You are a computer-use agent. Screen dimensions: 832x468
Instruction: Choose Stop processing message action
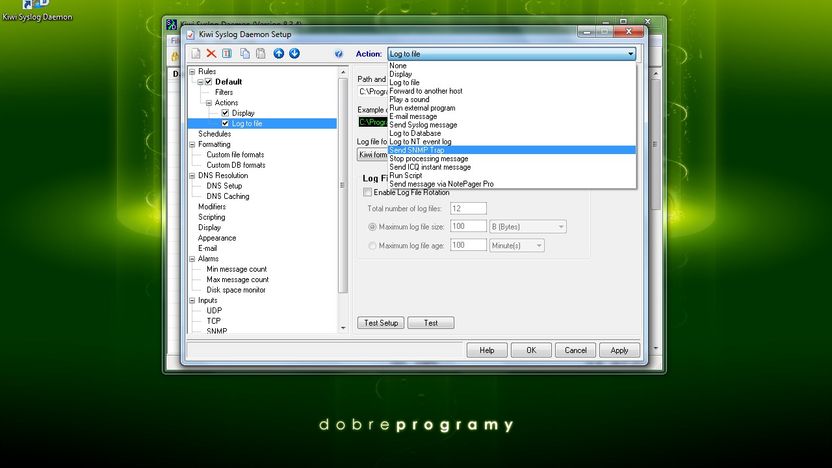[512, 159]
